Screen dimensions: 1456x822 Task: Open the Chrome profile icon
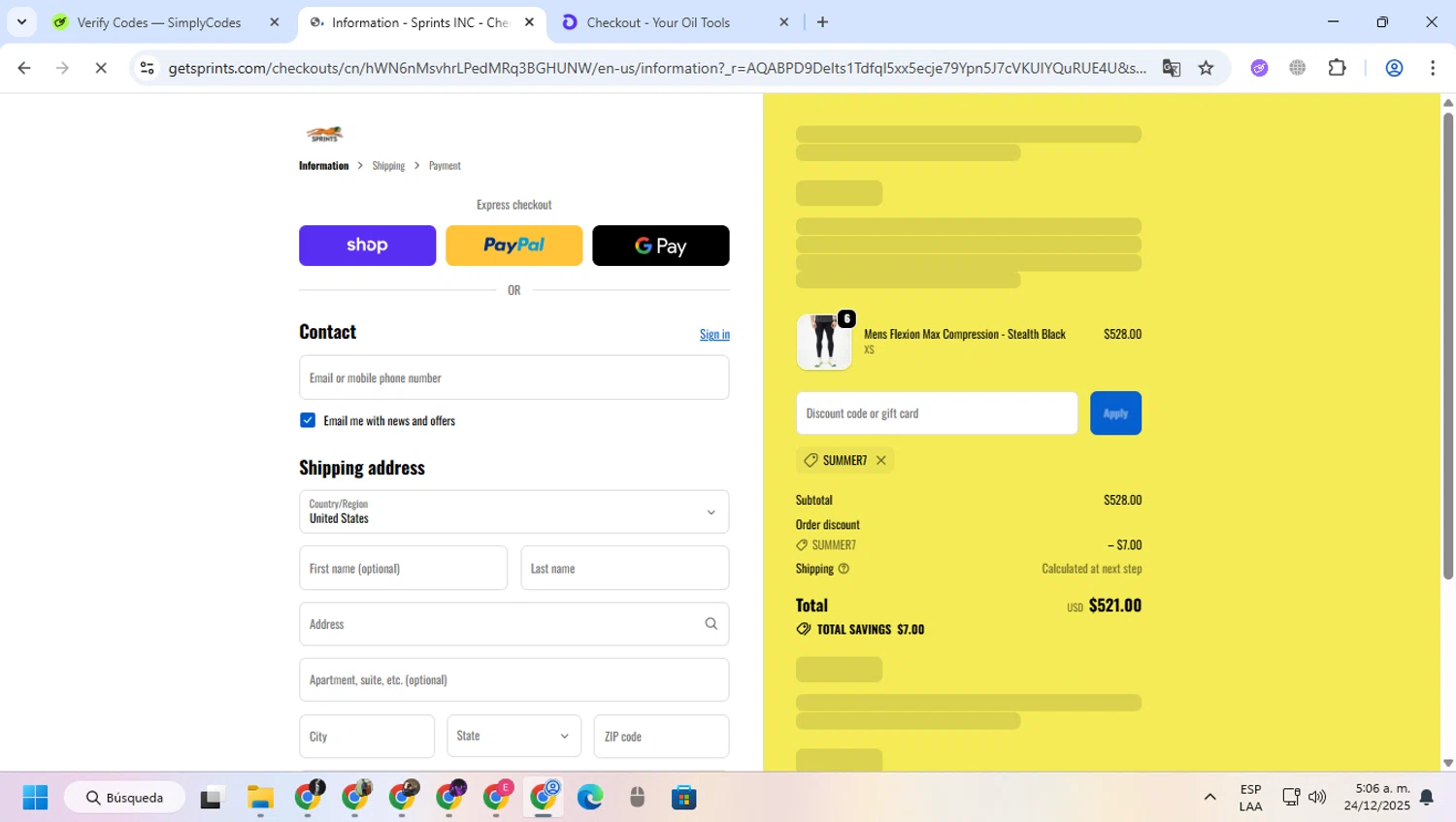(1394, 68)
